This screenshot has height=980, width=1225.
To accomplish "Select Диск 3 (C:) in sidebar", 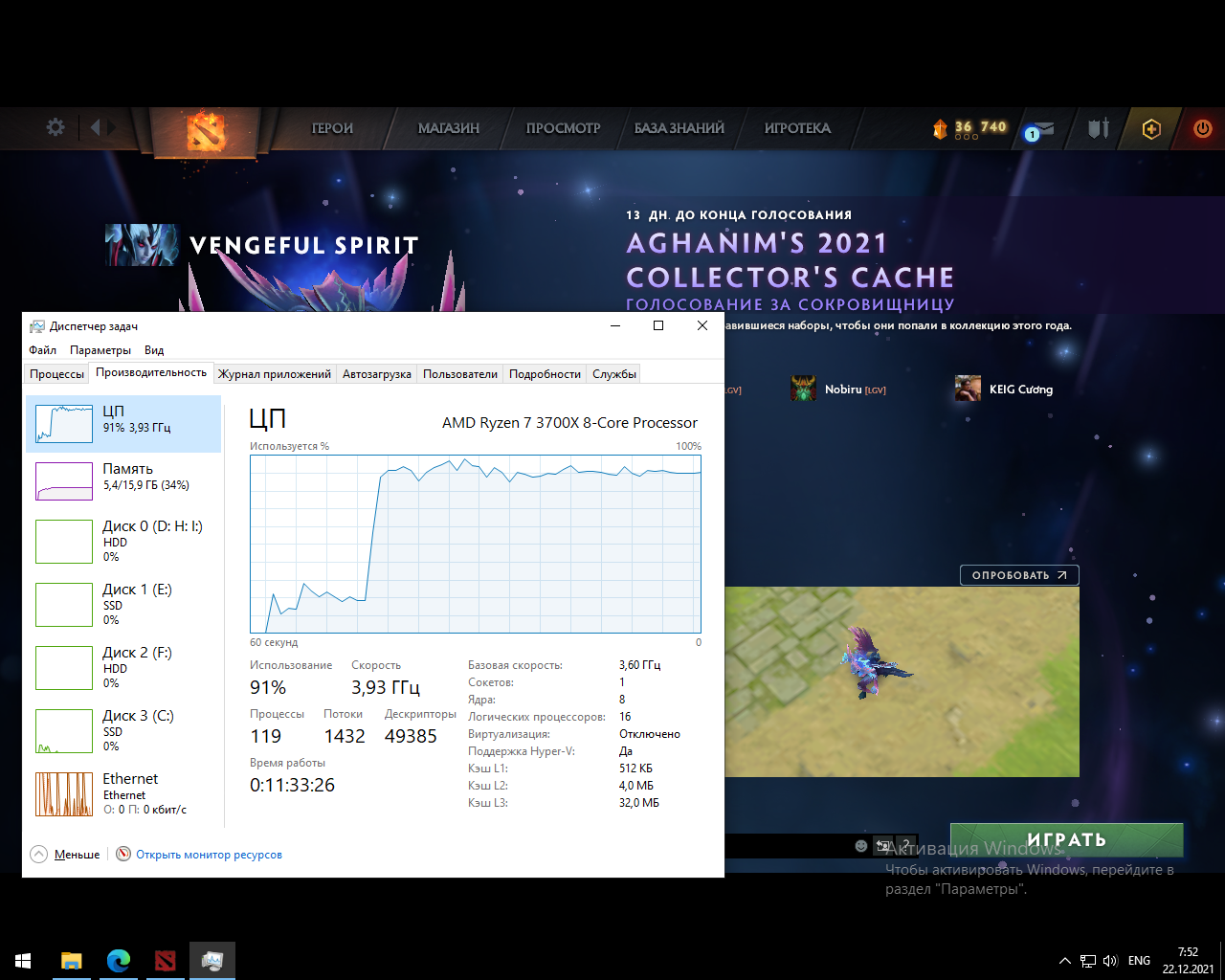I will pos(123,730).
